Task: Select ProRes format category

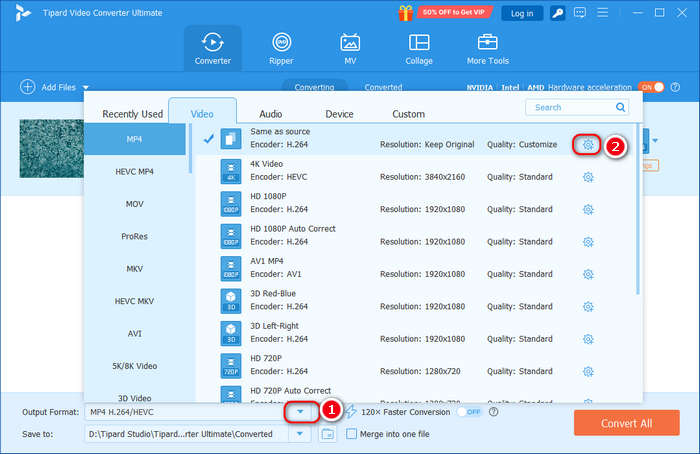Action: (134, 236)
